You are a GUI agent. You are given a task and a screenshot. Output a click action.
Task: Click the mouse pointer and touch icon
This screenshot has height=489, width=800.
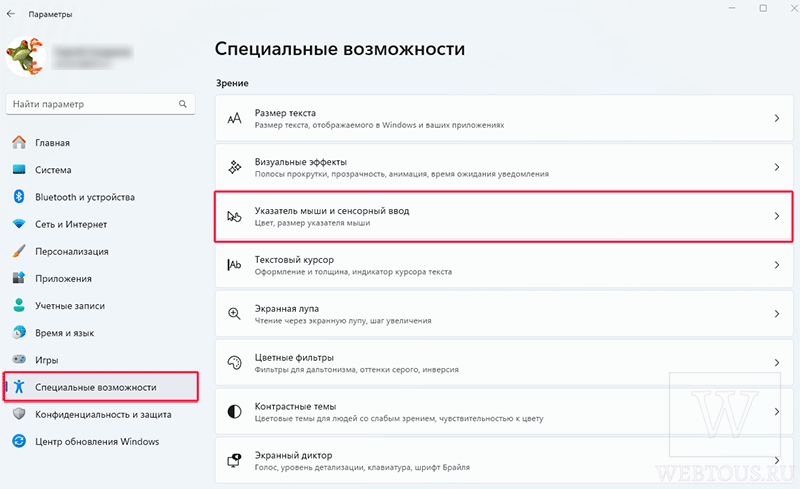pyautogui.click(x=234, y=216)
